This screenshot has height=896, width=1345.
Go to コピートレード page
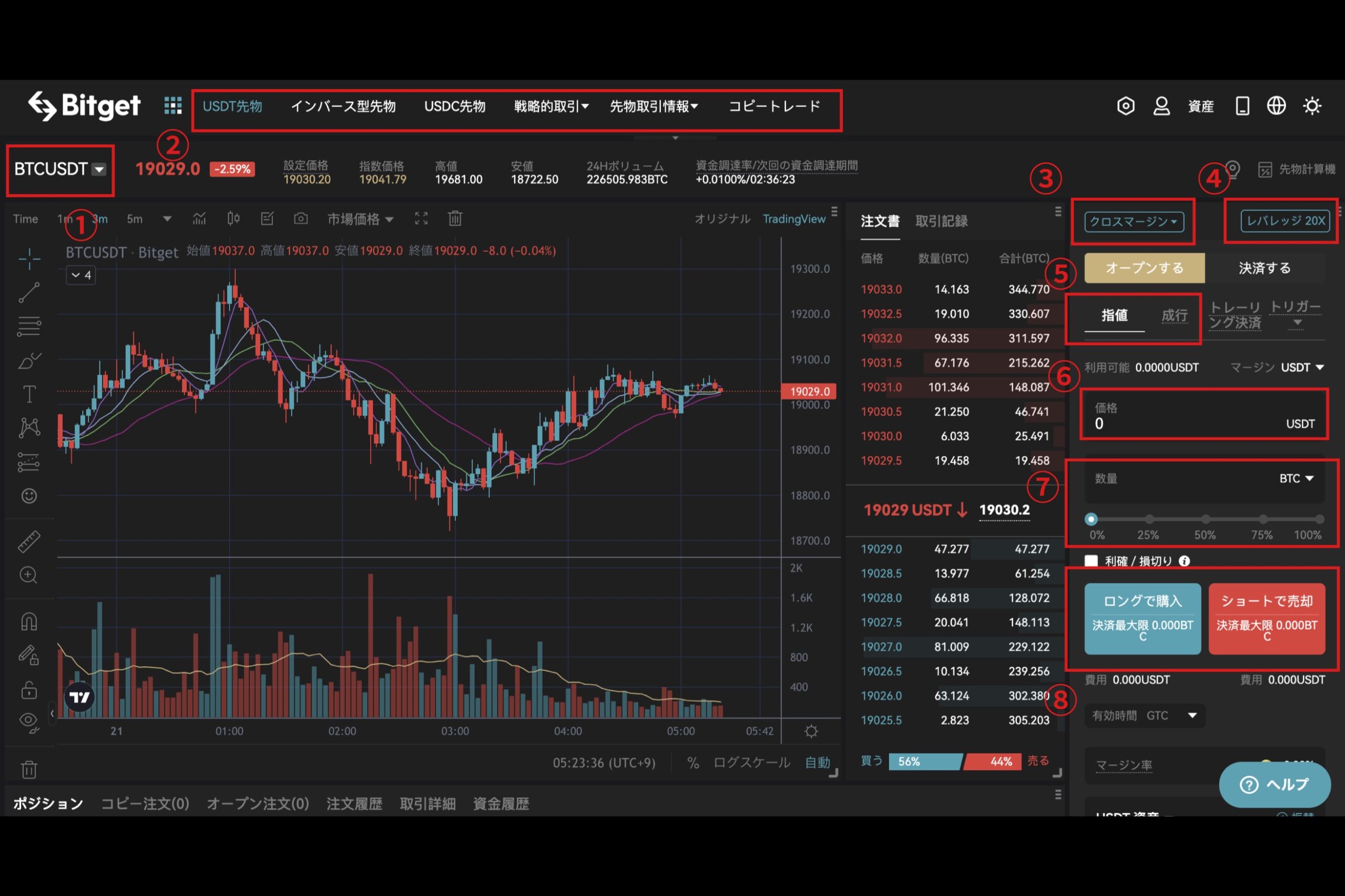pos(774,106)
